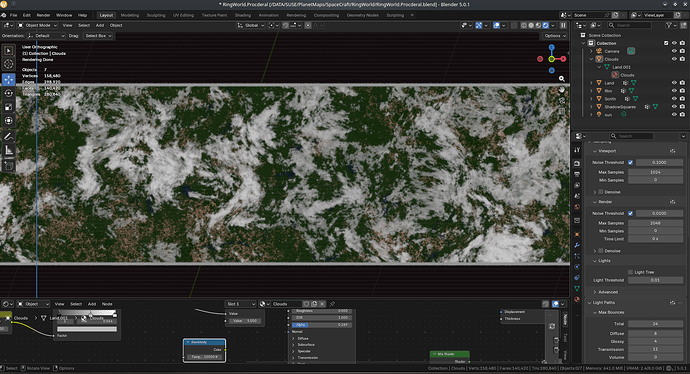Exclude Collection from view layer checkbox
This screenshot has width=690, height=374.
tap(666, 43)
